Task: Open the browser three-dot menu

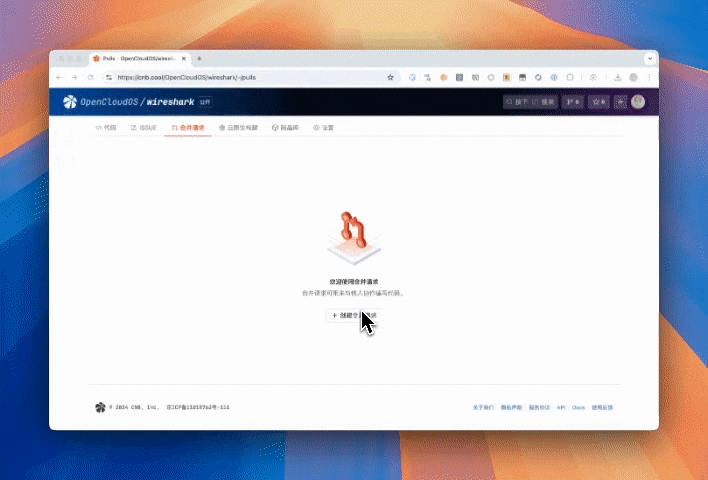Action: pyautogui.click(x=648, y=77)
